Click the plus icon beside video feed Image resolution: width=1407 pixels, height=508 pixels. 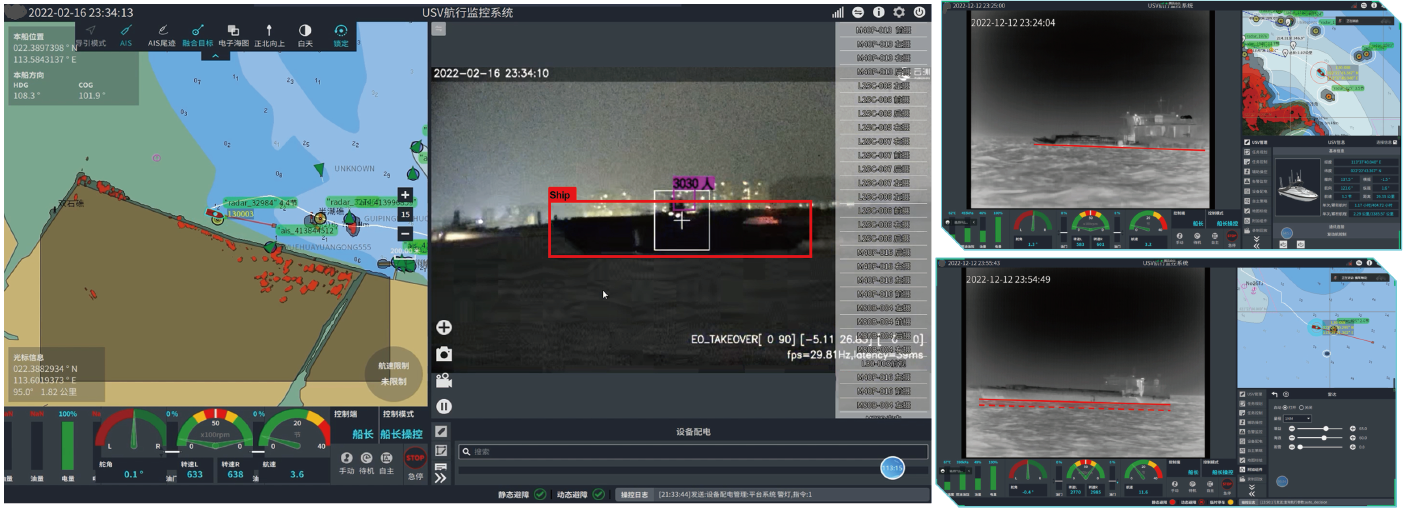[x=443, y=327]
